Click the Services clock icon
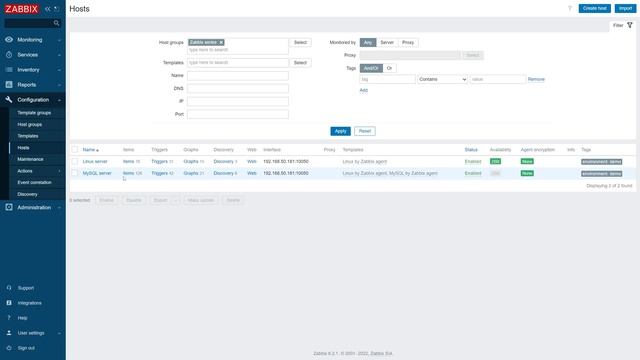Screen dimensions: 640x360 (9, 55)
